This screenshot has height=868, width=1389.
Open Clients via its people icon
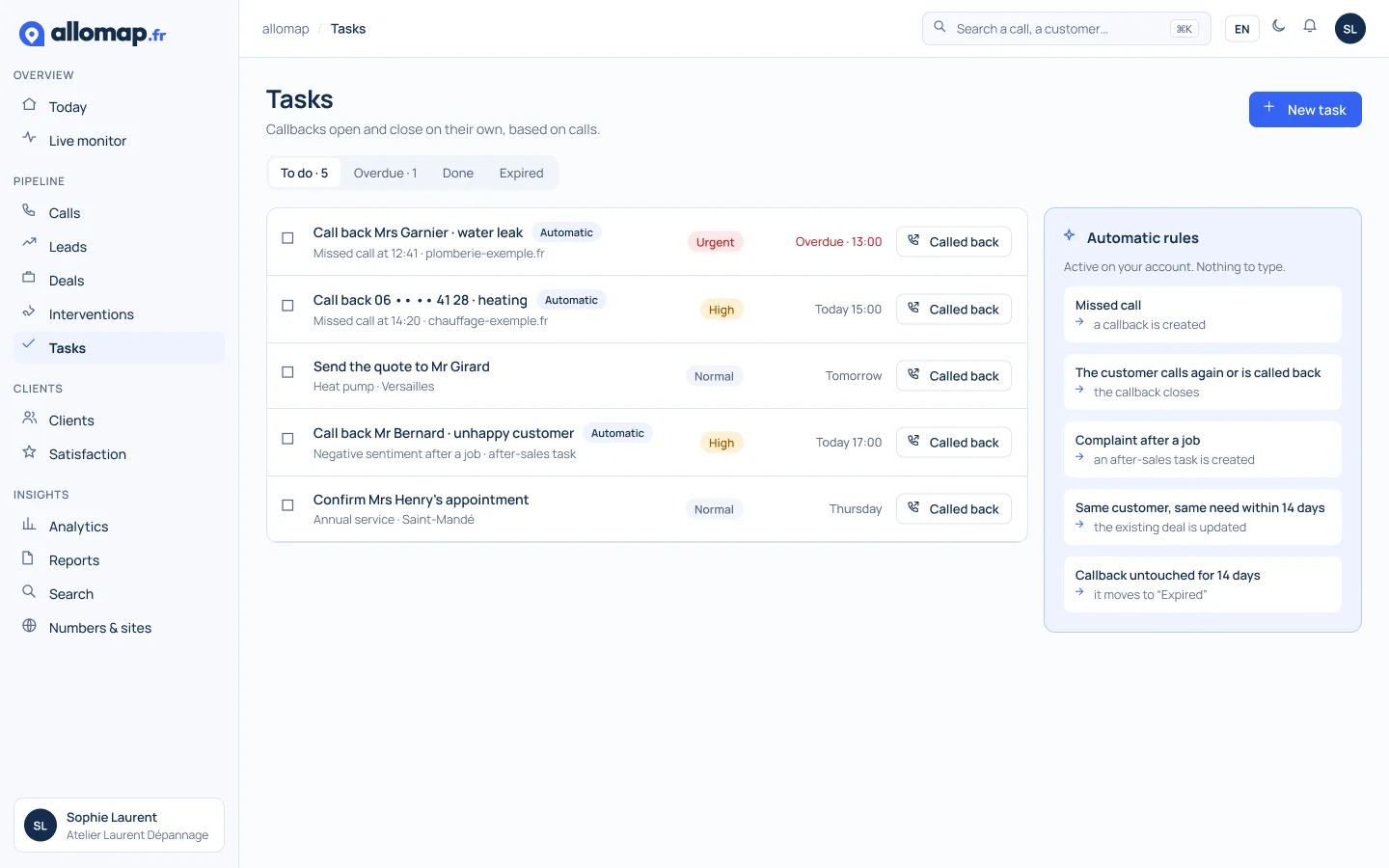click(29, 419)
